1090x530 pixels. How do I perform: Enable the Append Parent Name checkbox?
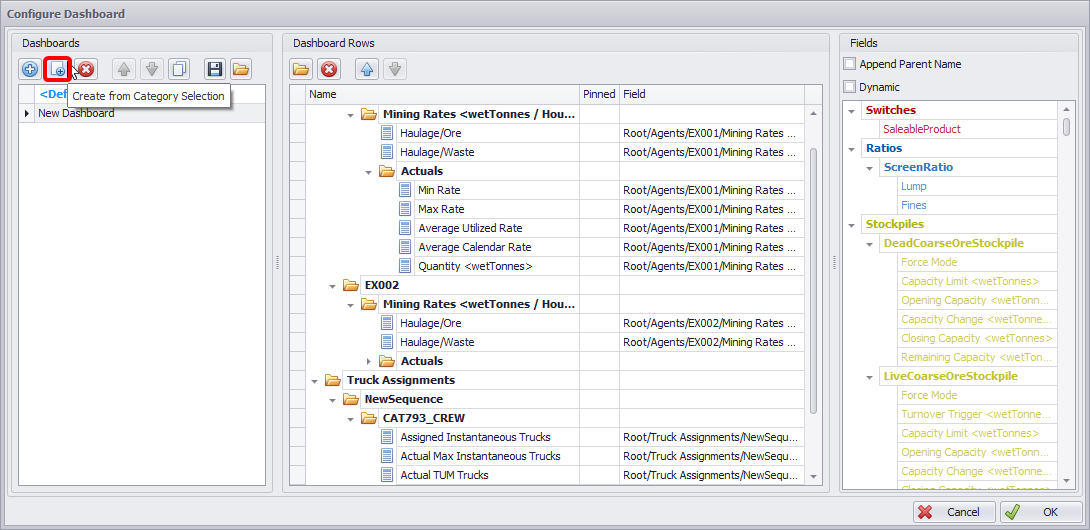click(850, 64)
